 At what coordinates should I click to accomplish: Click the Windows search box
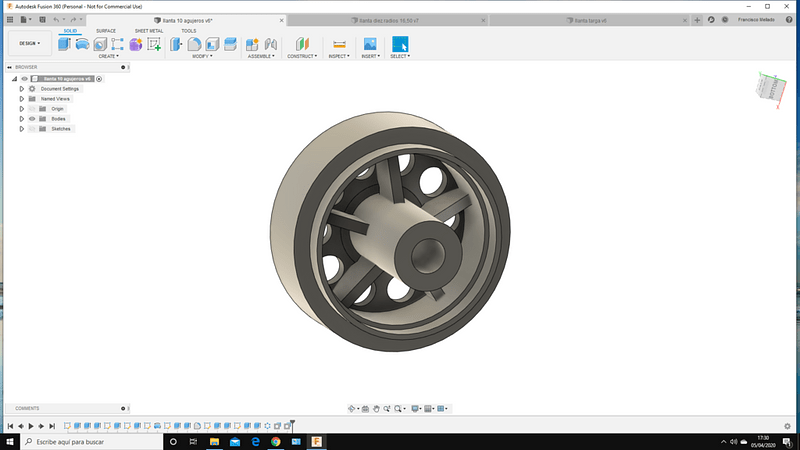pyautogui.click(x=92, y=442)
